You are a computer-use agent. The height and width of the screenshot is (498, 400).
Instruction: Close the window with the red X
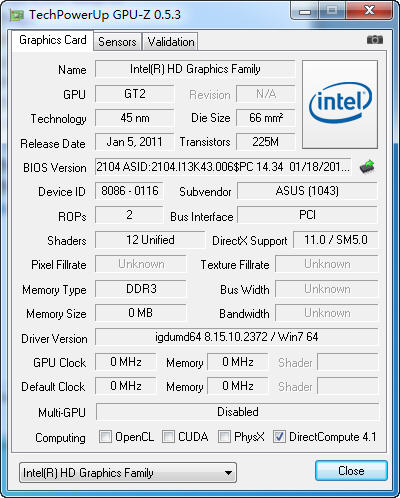(x=369, y=11)
